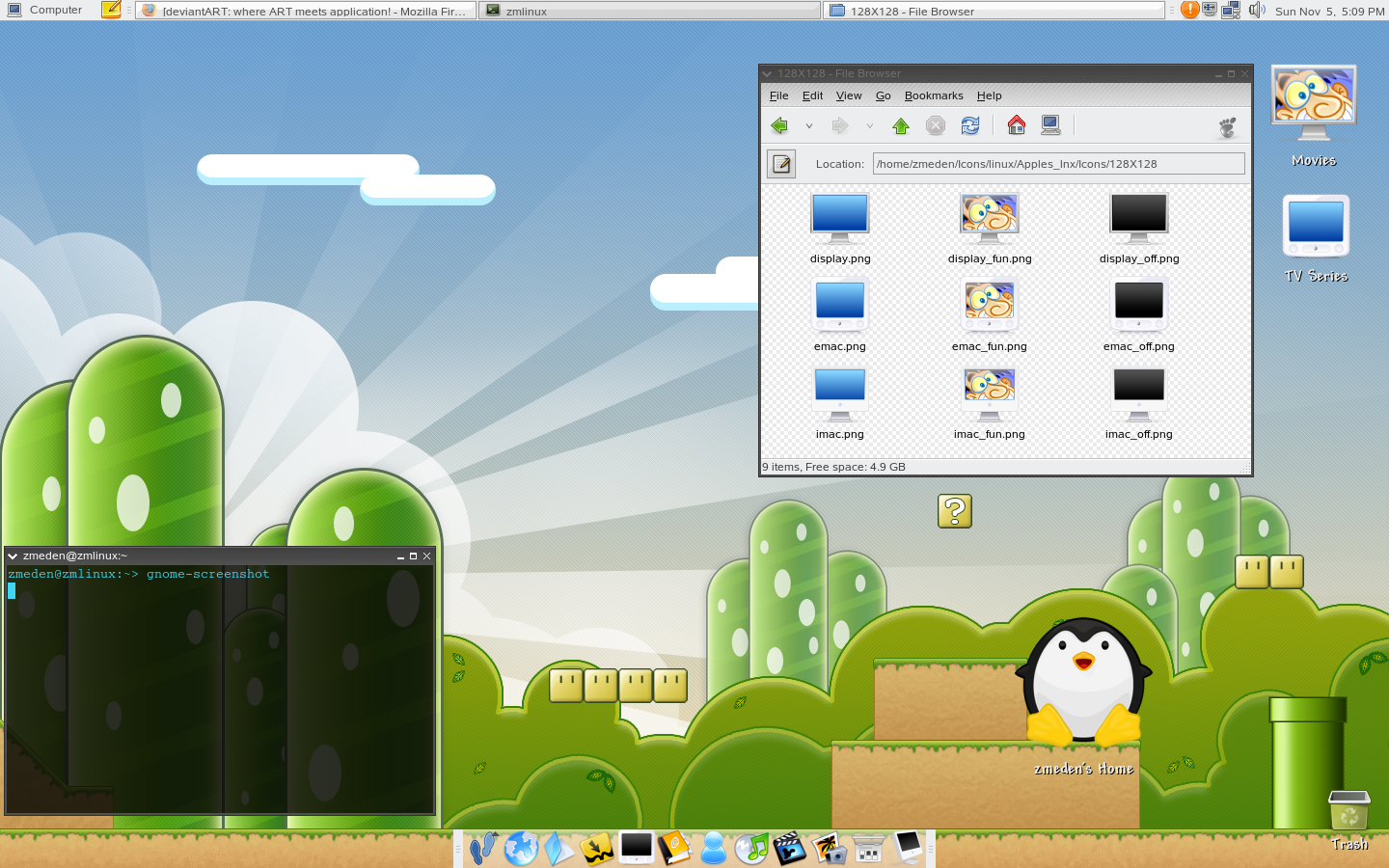
Task: Open the Trash desktop icon
Action: tap(1349, 820)
